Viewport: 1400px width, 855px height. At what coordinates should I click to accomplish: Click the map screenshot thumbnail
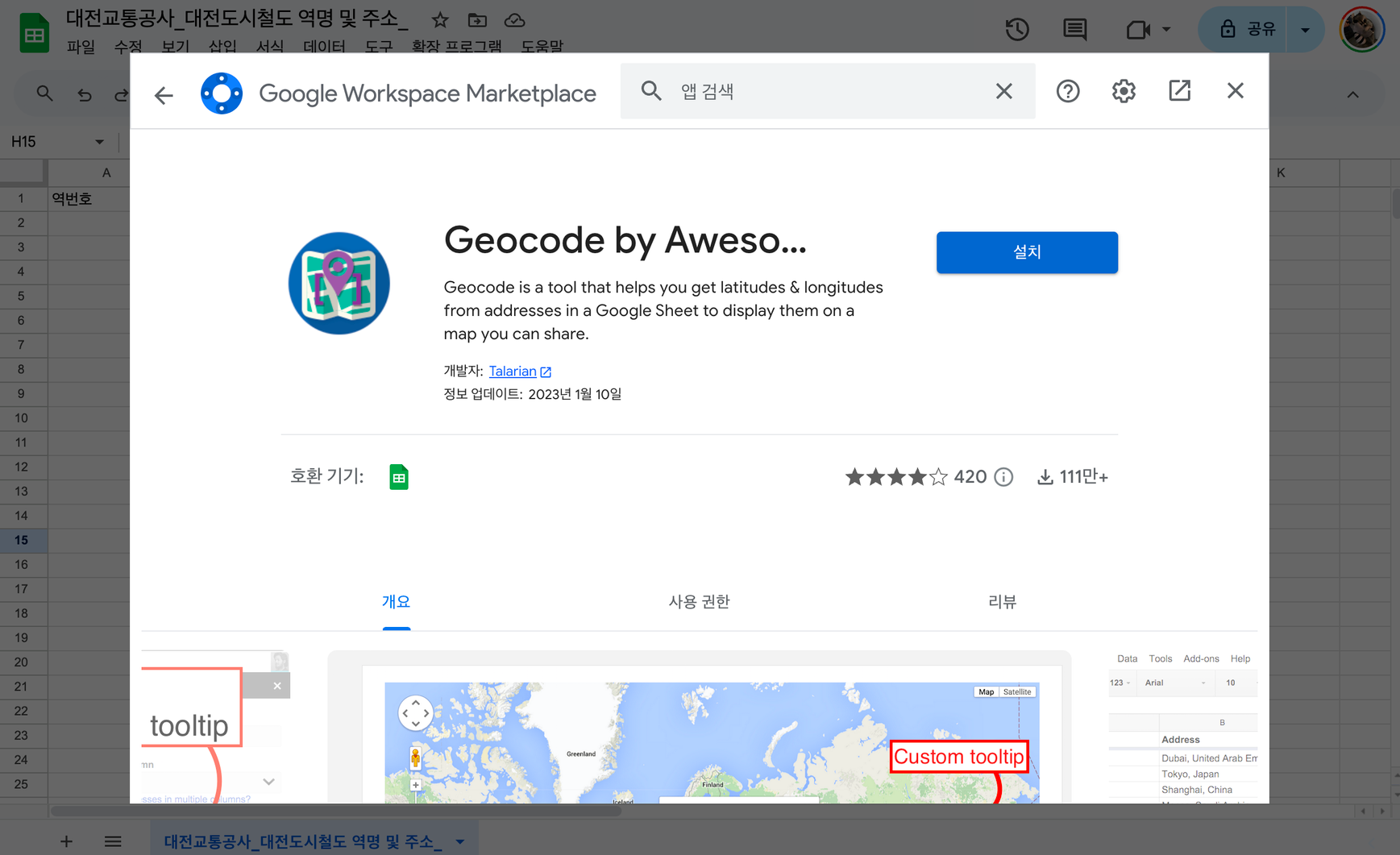(x=700, y=727)
